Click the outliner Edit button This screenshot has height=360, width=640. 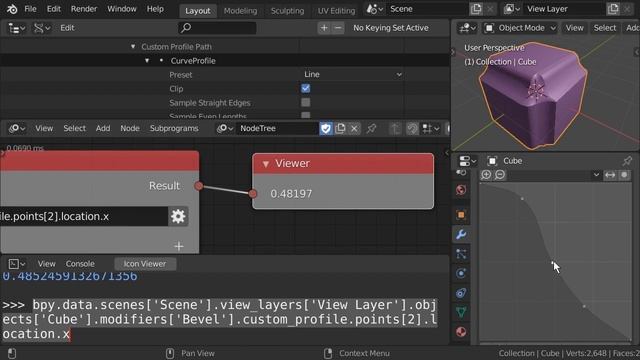pyautogui.click(x=67, y=28)
